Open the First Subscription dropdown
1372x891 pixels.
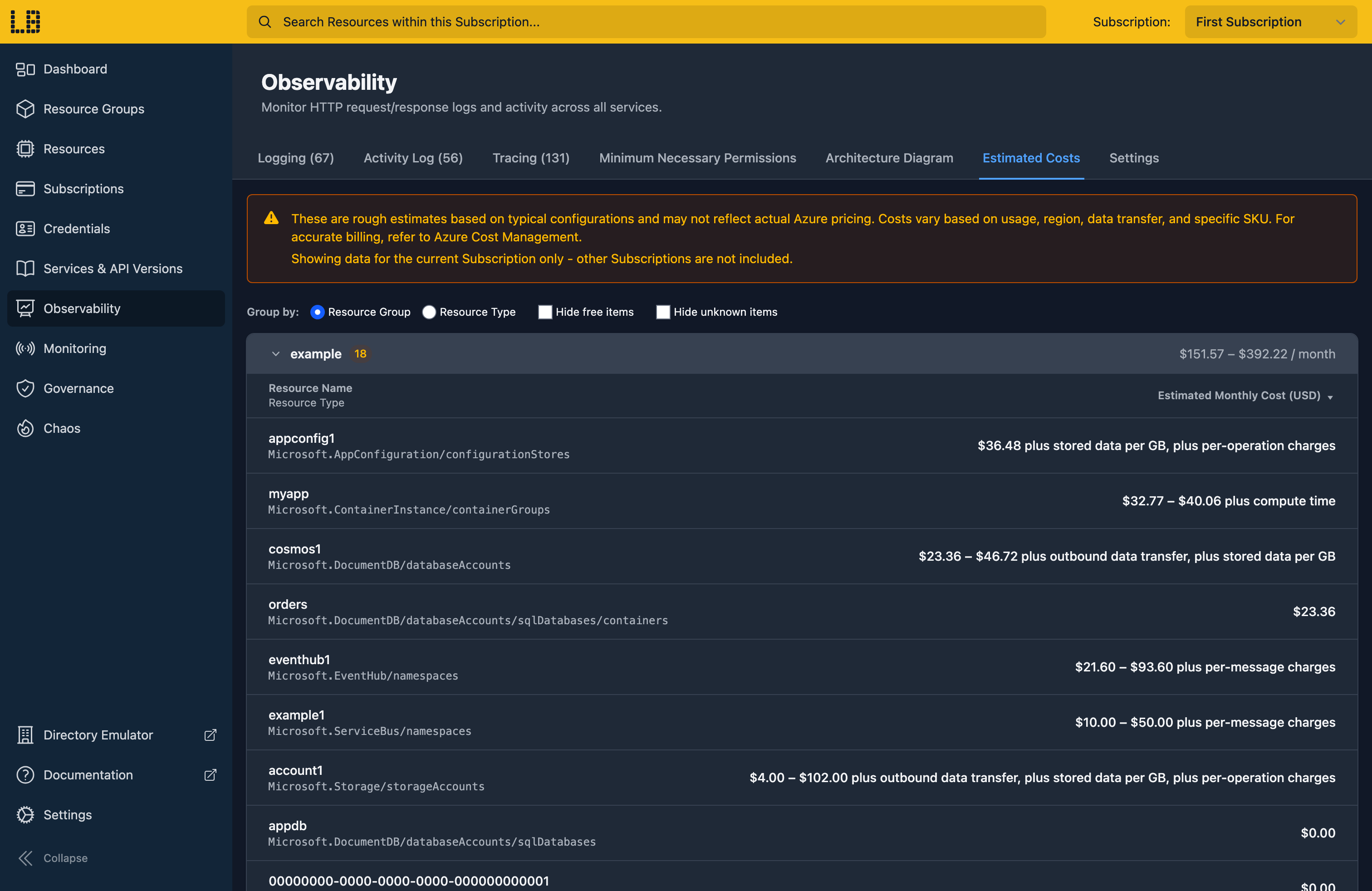pyautogui.click(x=1270, y=22)
